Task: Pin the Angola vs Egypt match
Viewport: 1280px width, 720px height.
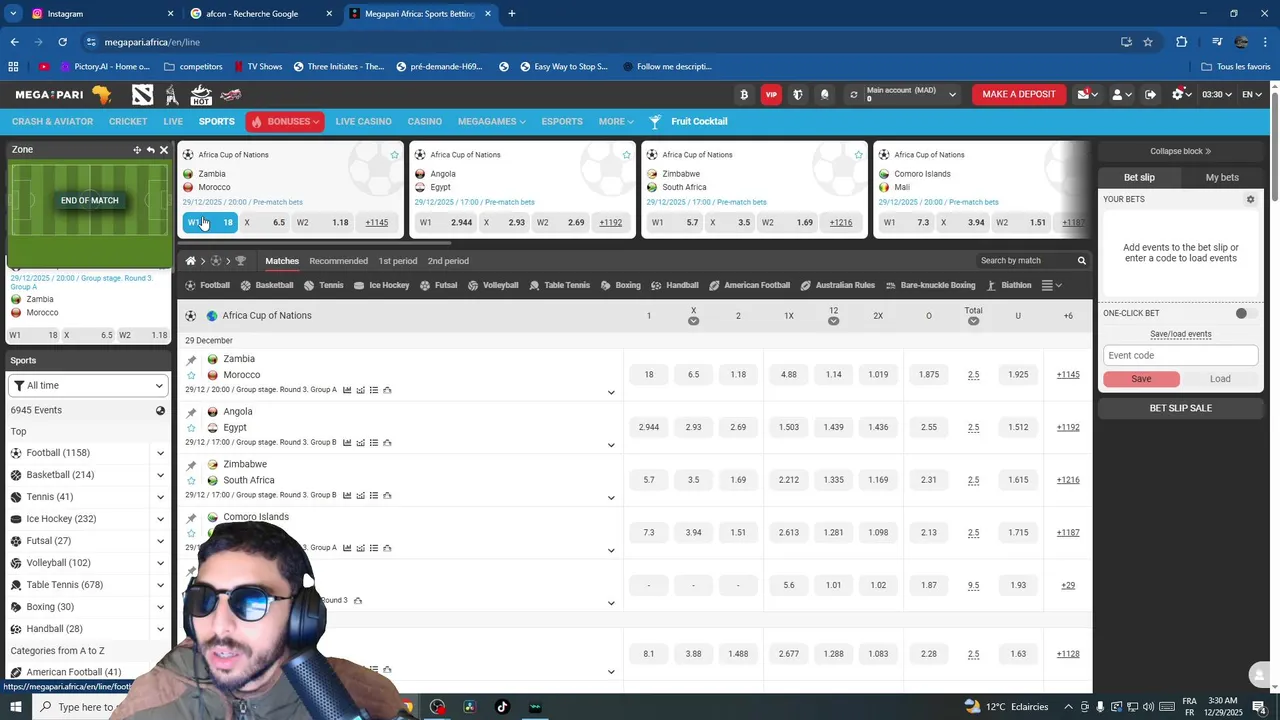Action: 191,412
